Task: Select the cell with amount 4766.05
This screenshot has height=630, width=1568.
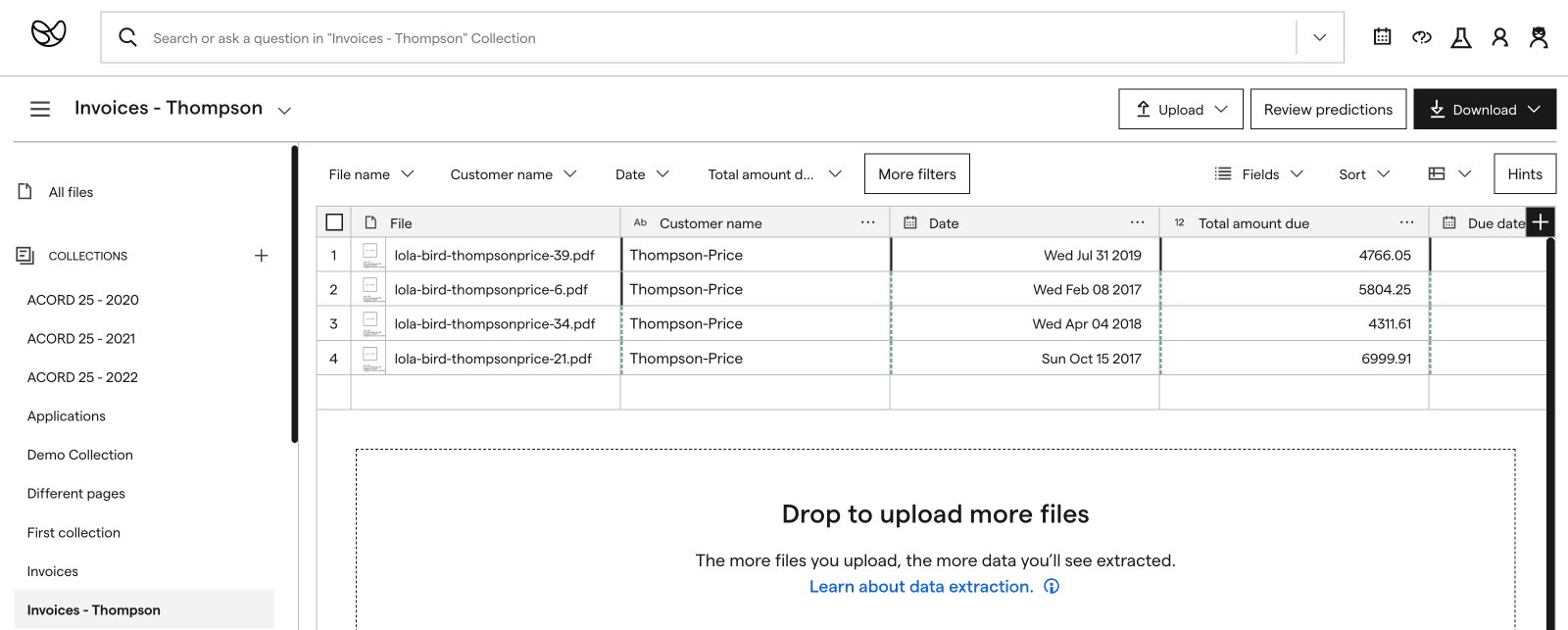Action: (x=1294, y=255)
